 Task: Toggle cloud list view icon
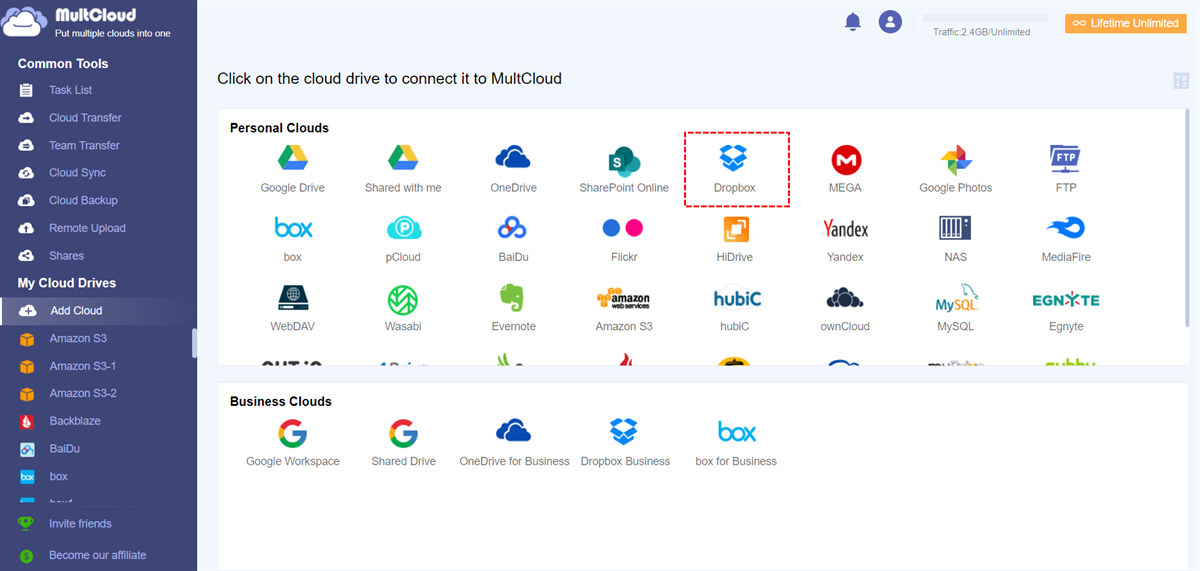(1181, 81)
